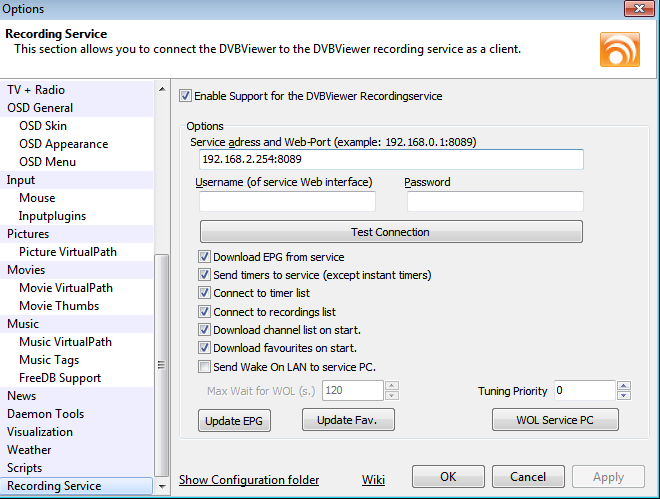Uncheck Download channel list on start
Viewport: 660px width, 499px height.
point(204,330)
